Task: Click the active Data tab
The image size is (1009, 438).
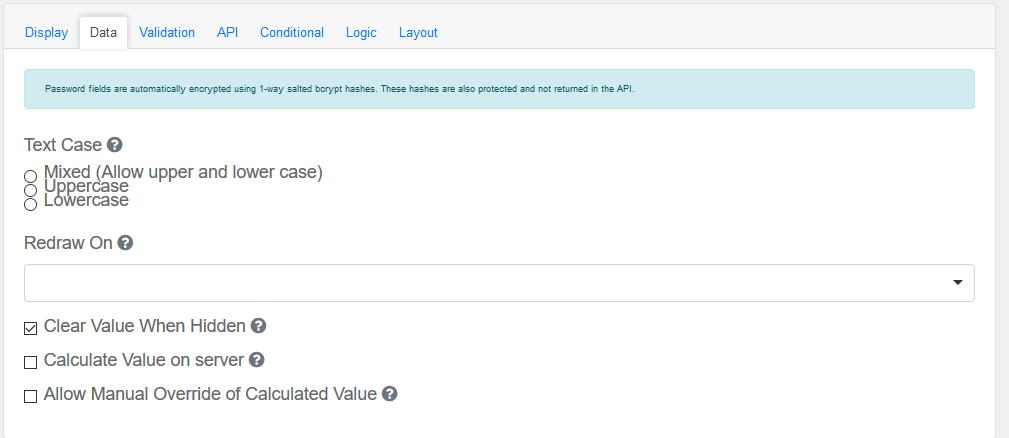Action: (x=103, y=32)
